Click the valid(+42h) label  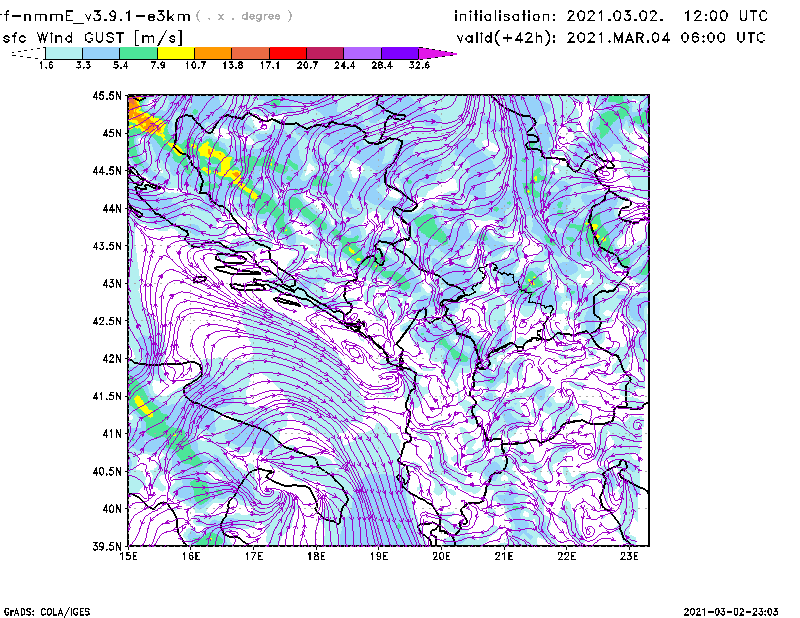(x=506, y=38)
